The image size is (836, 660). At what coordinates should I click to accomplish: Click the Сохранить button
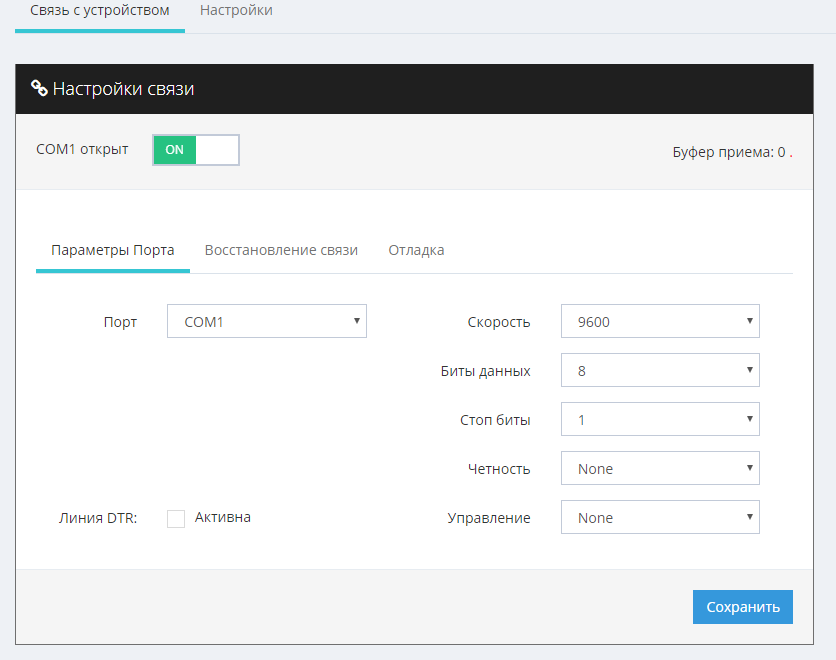pyautogui.click(x=742, y=607)
